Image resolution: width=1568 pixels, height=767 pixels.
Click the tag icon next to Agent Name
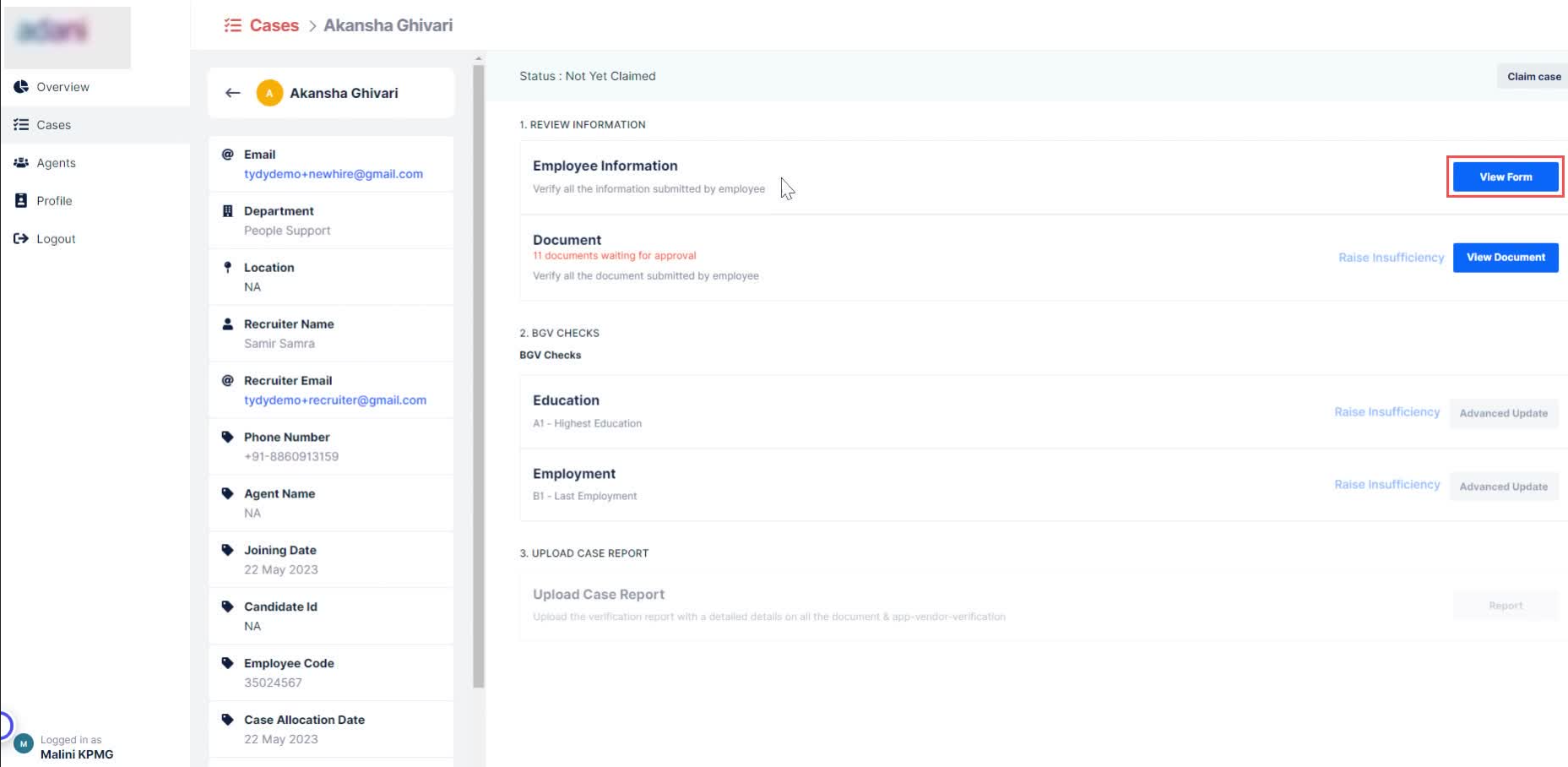tap(227, 493)
